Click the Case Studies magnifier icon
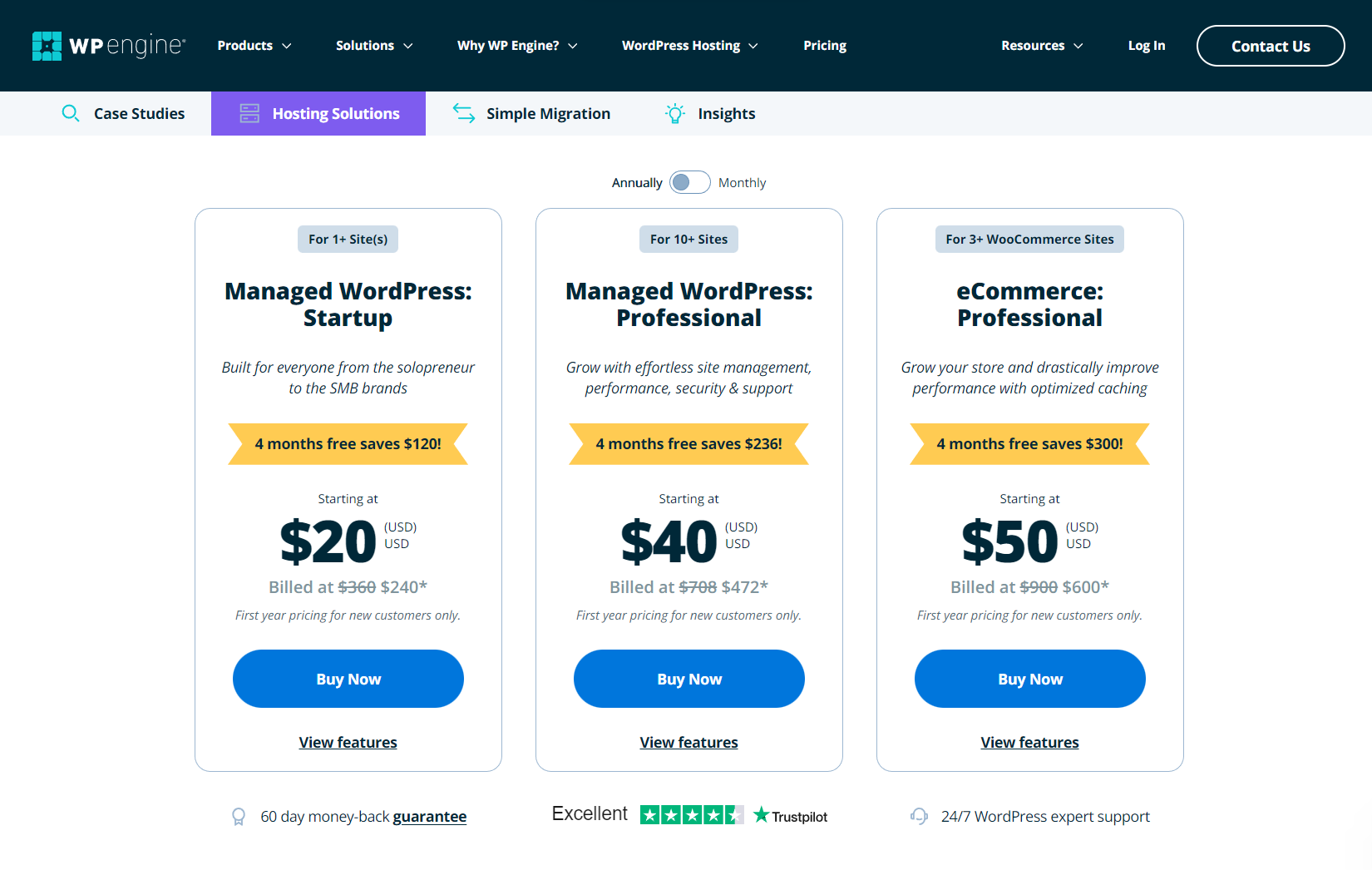Screen dimensions: 1372x870 [71, 113]
